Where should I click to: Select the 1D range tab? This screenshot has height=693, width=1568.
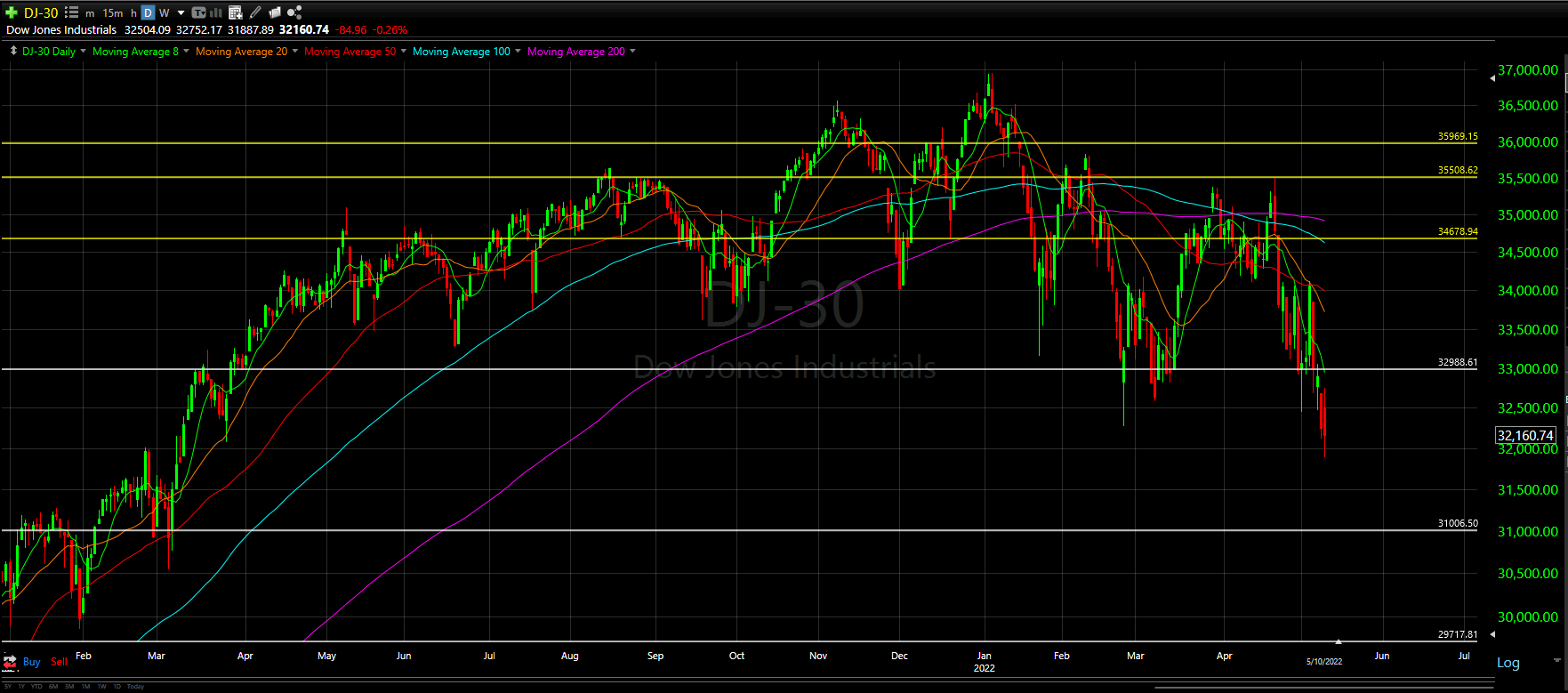coord(117,686)
